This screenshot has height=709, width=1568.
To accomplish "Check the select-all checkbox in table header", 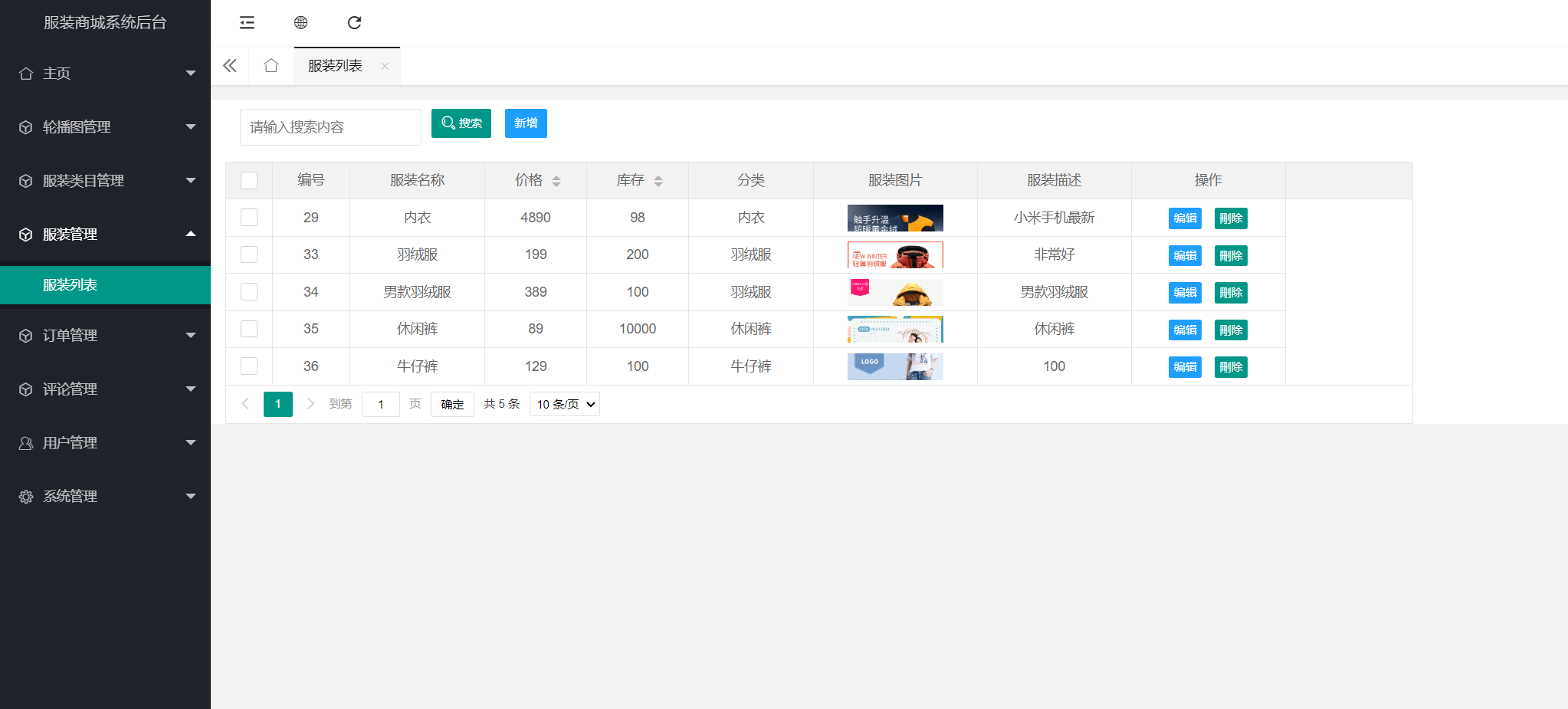I will (x=248, y=180).
